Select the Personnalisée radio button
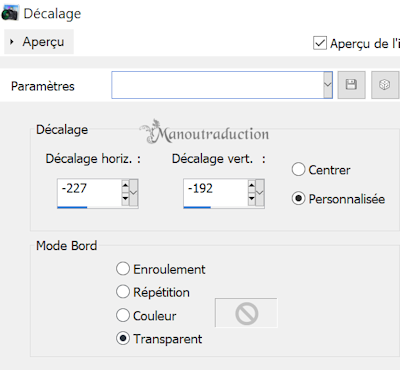This screenshot has height=370, width=400. click(298, 199)
